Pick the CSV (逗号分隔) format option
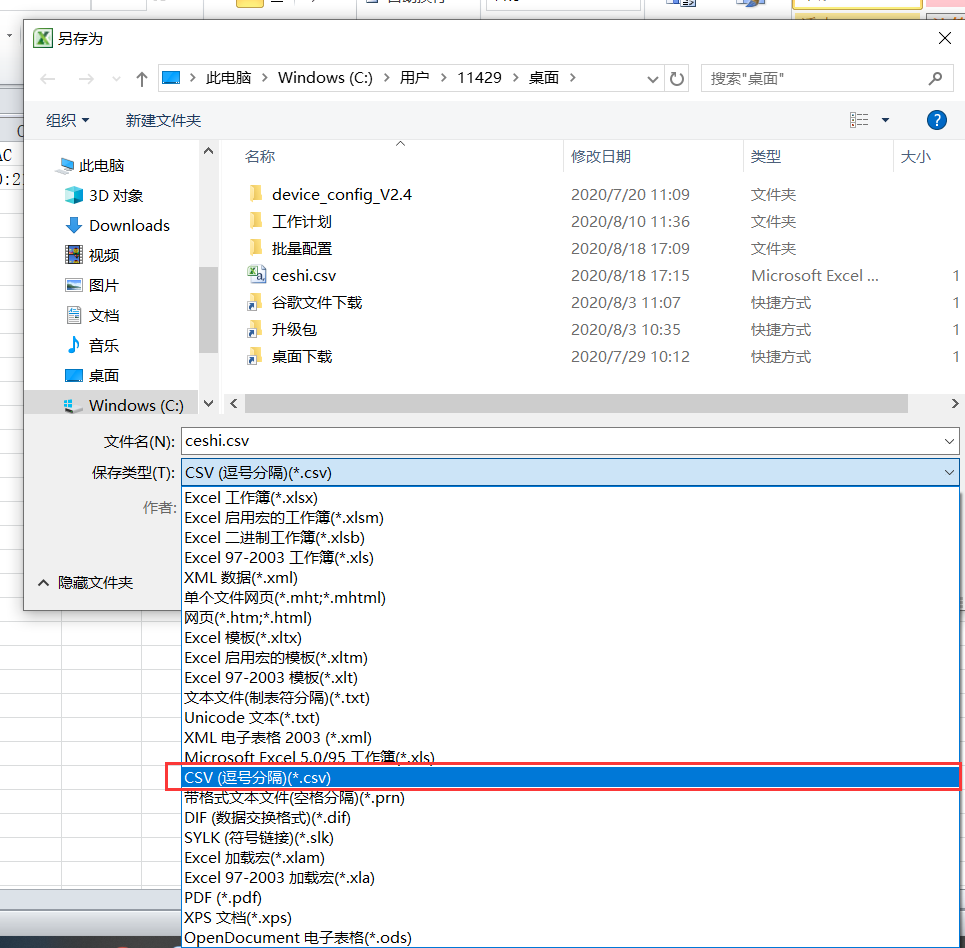Viewport: 965px width, 948px height. (258, 777)
